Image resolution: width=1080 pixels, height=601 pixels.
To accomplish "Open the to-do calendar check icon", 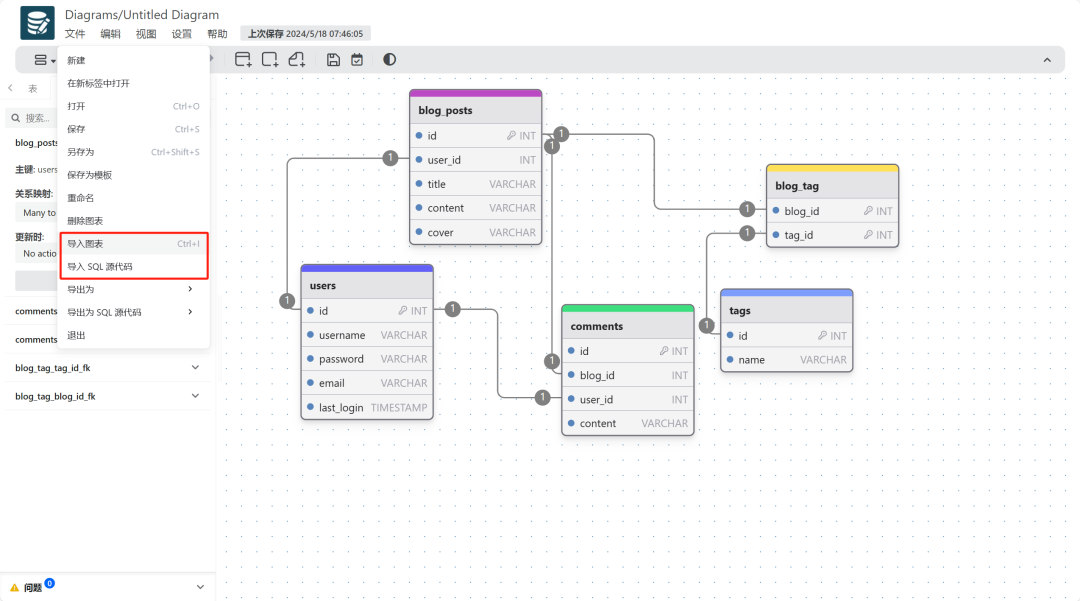I will [357, 60].
